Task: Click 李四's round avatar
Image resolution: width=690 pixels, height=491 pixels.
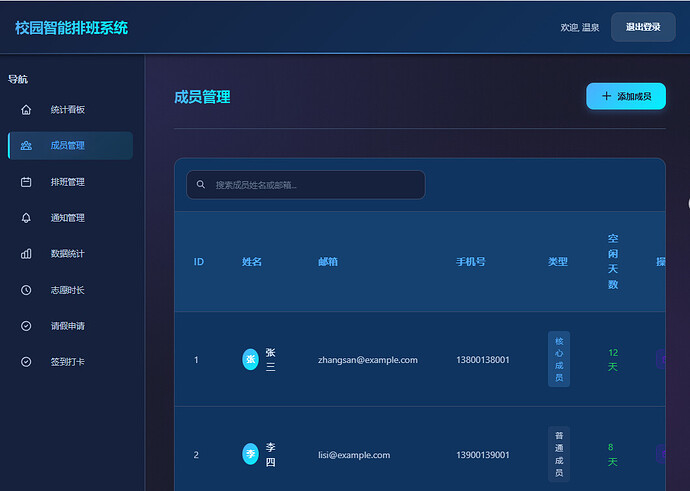Action: [250, 454]
